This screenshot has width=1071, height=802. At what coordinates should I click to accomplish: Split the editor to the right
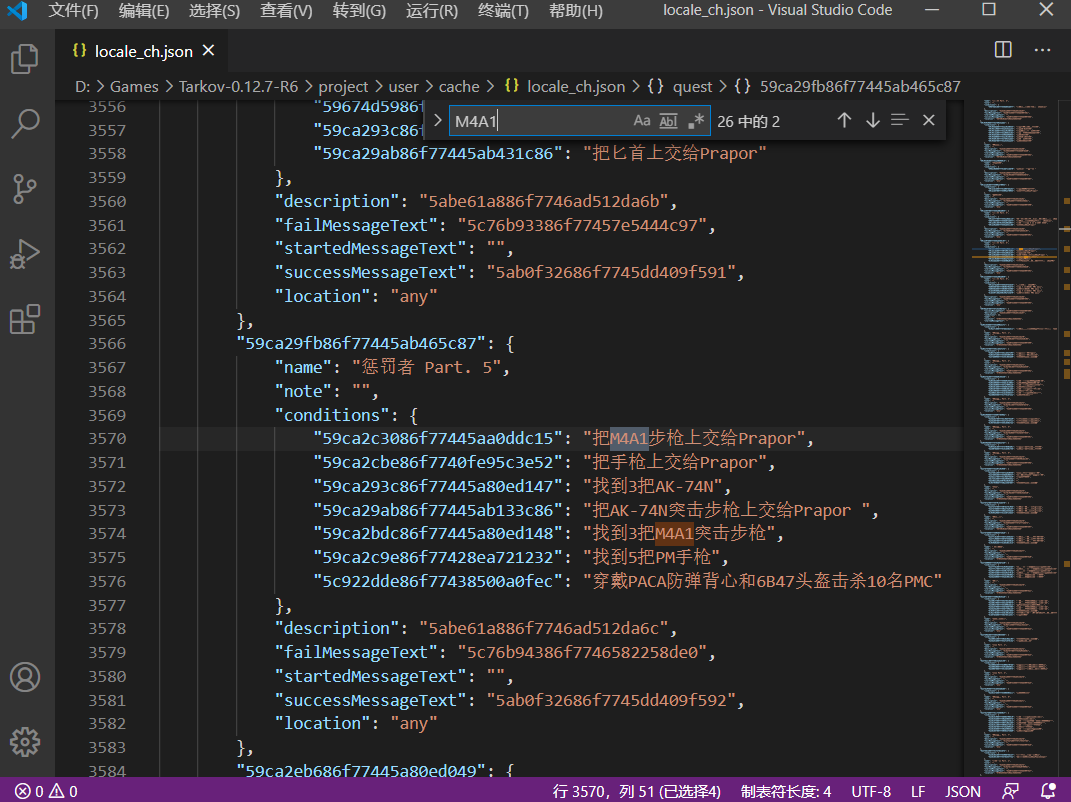click(1003, 50)
